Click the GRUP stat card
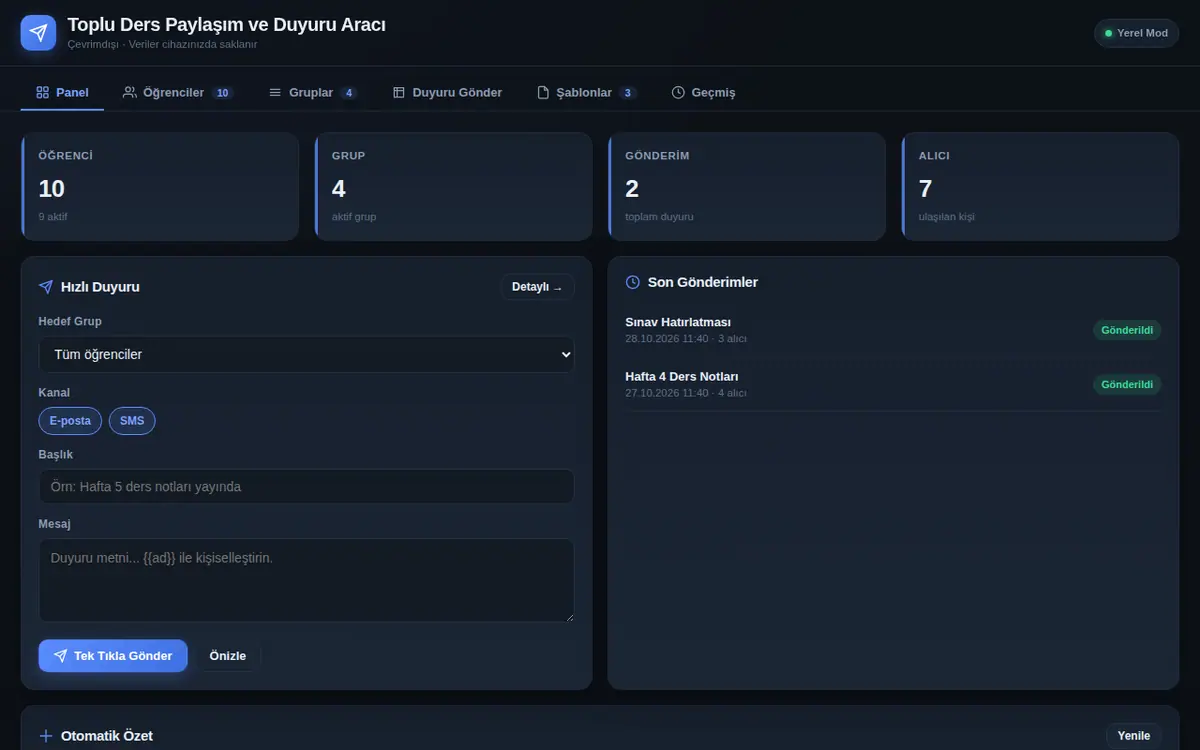 [454, 187]
